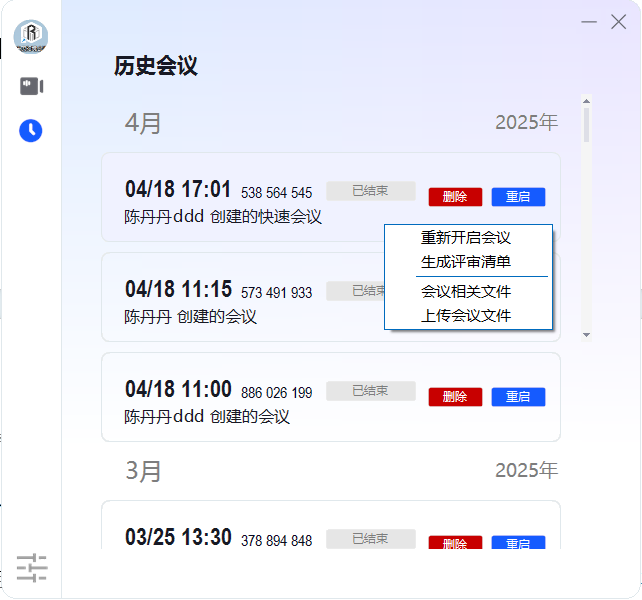Select 重新开启会议 from context menu
The width and height of the screenshot is (642, 600).
(x=466, y=238)
